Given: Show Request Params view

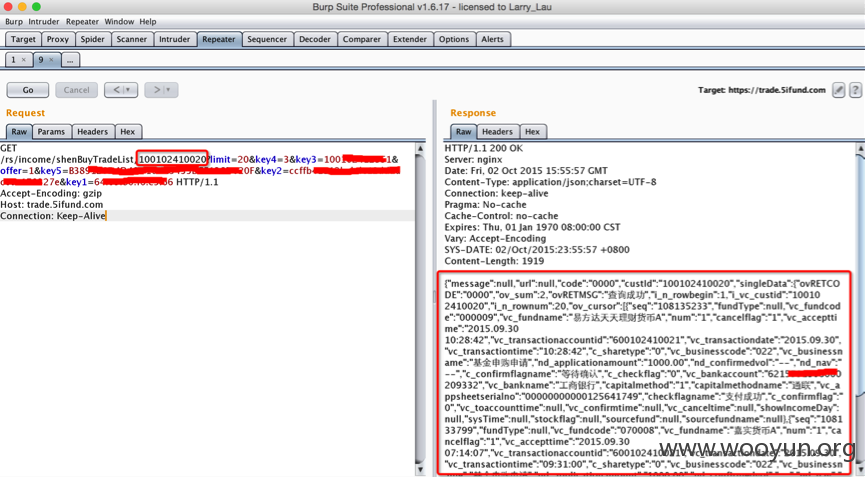Looking at the screenshot, I should [51, 132].
